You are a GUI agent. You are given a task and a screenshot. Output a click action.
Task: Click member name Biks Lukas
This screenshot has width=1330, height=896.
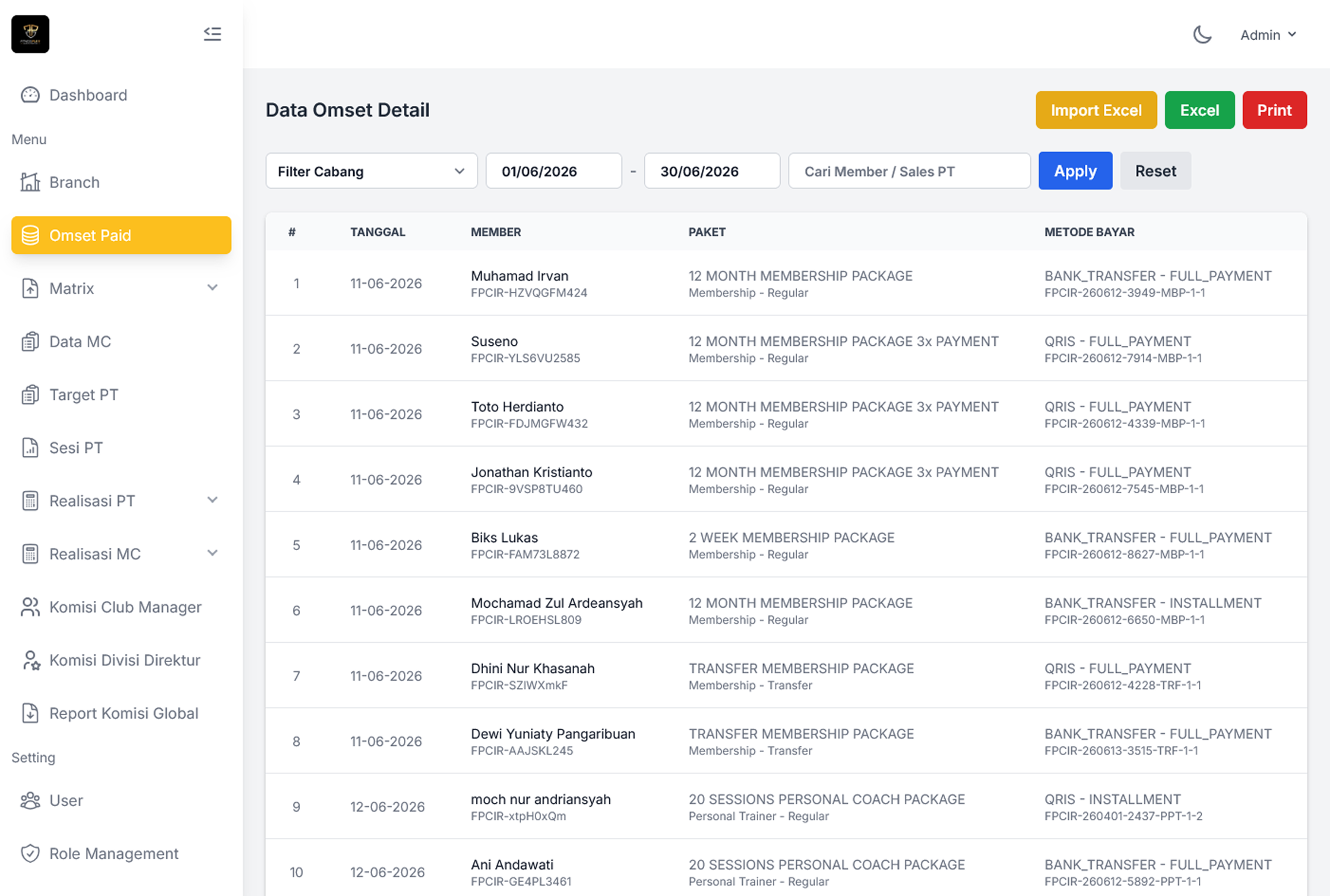click(505, 538)
